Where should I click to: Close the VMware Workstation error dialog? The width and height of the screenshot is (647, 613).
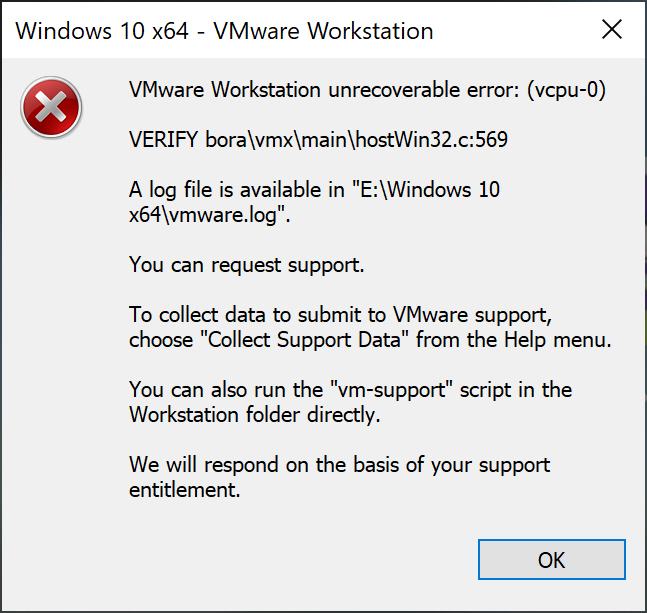612,30
